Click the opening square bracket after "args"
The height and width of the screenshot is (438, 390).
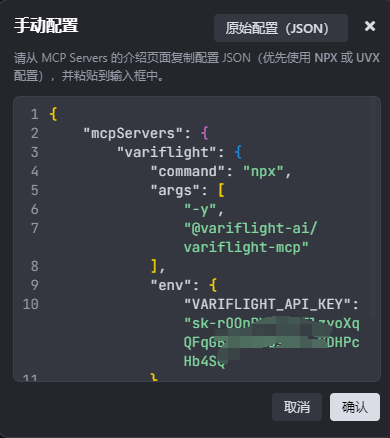221,190
